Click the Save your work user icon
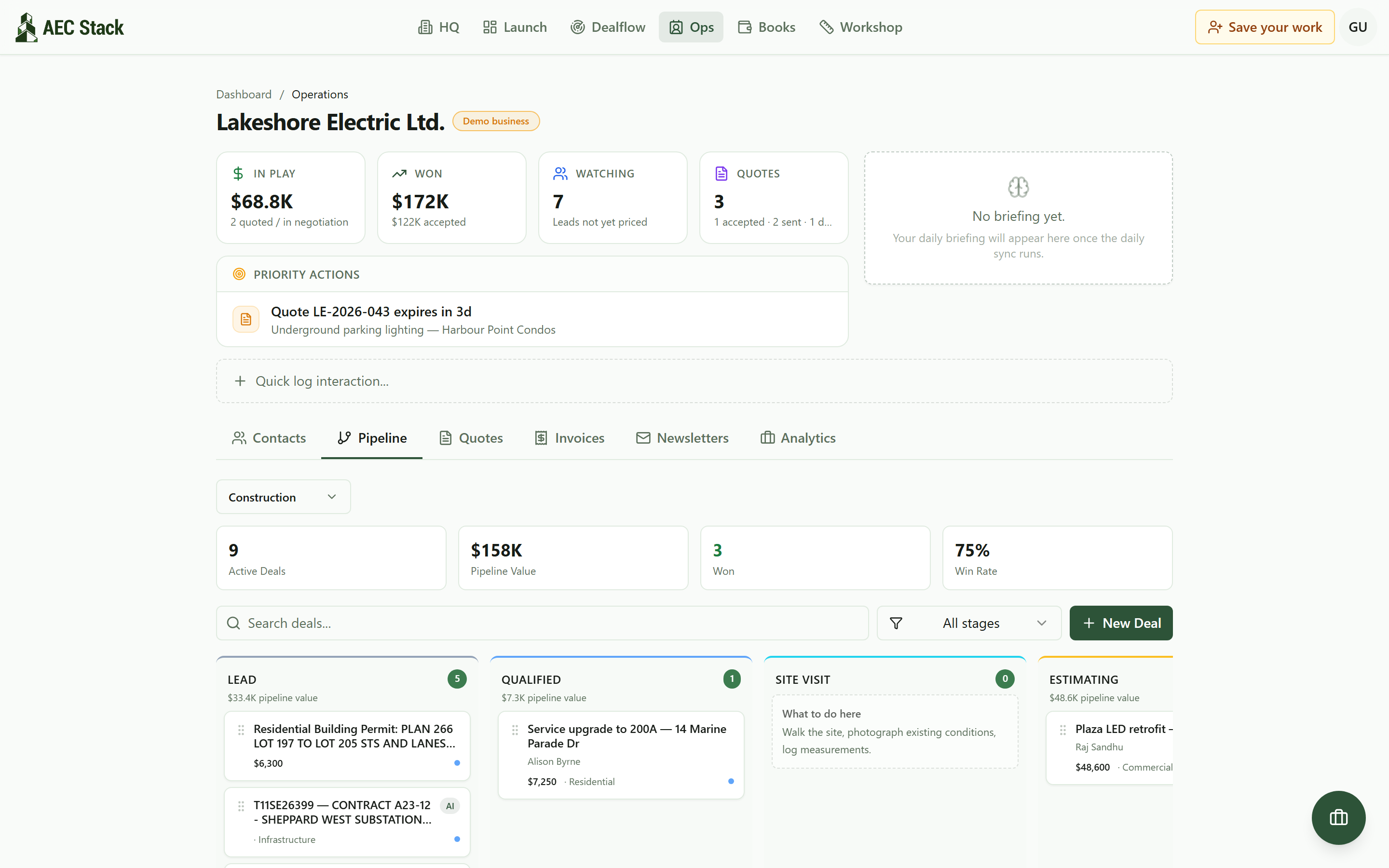This screenshot has height=868, width=1389. point(1214,27)
